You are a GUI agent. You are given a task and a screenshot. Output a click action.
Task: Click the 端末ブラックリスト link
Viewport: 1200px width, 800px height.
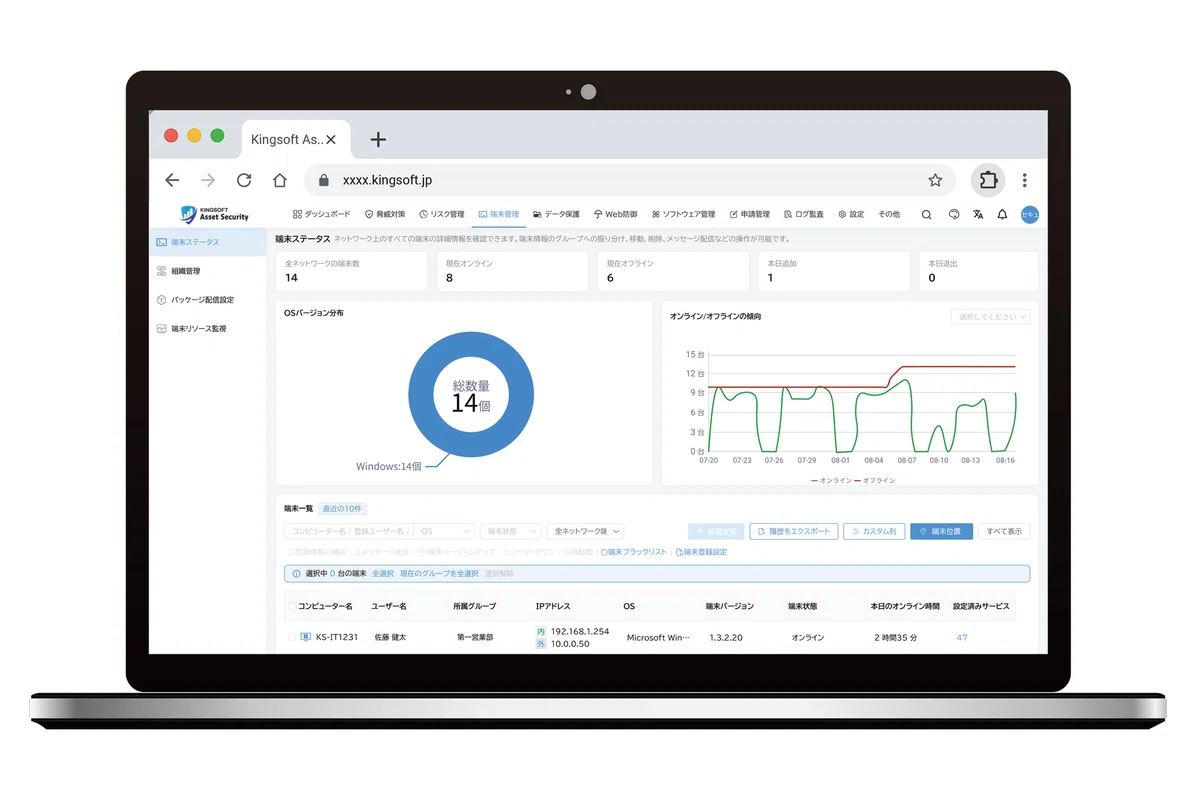634,552
